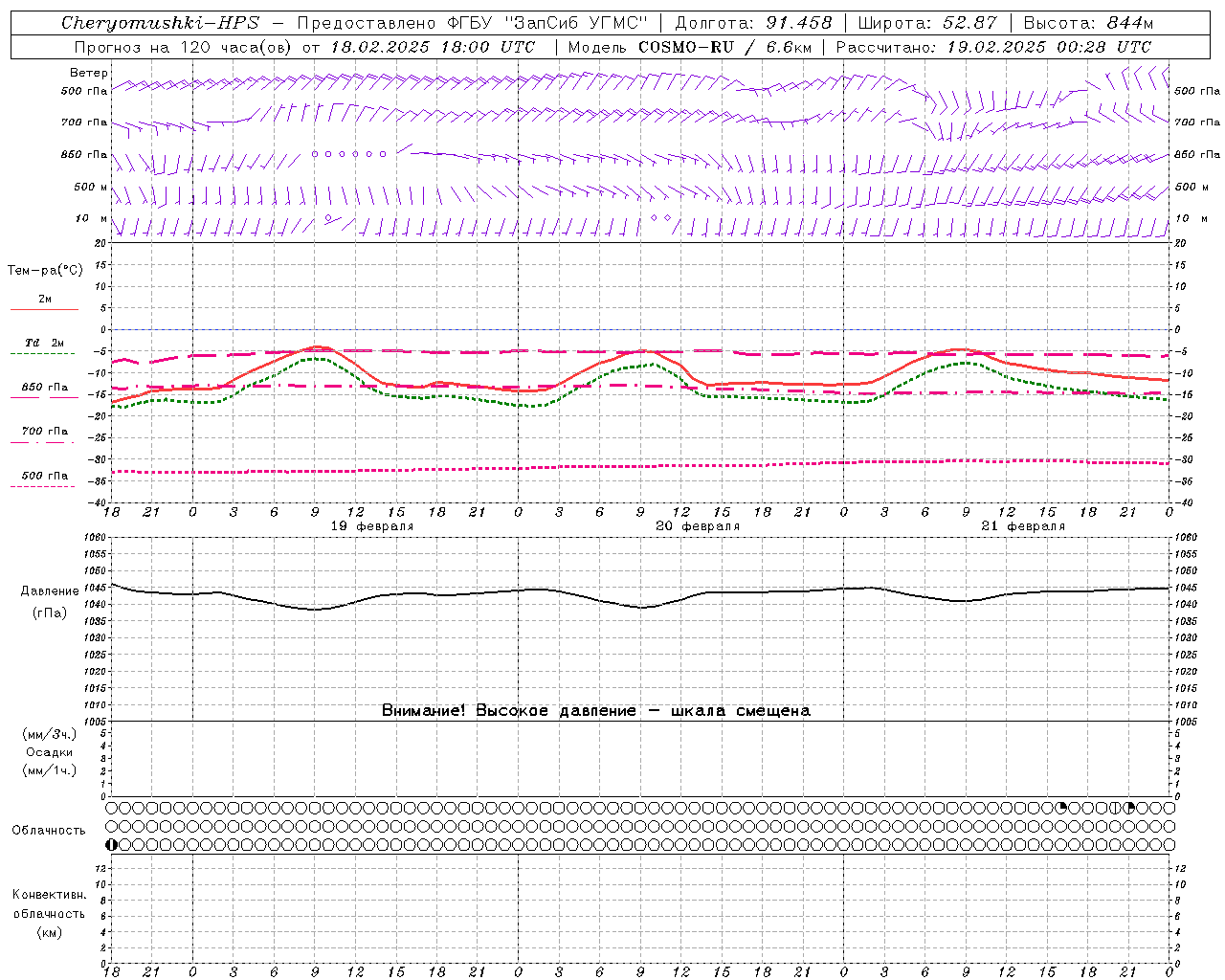Click the Давление pressure label
Image resolution: width=1225 pixels, height=980 pixels.
point(50,591)
